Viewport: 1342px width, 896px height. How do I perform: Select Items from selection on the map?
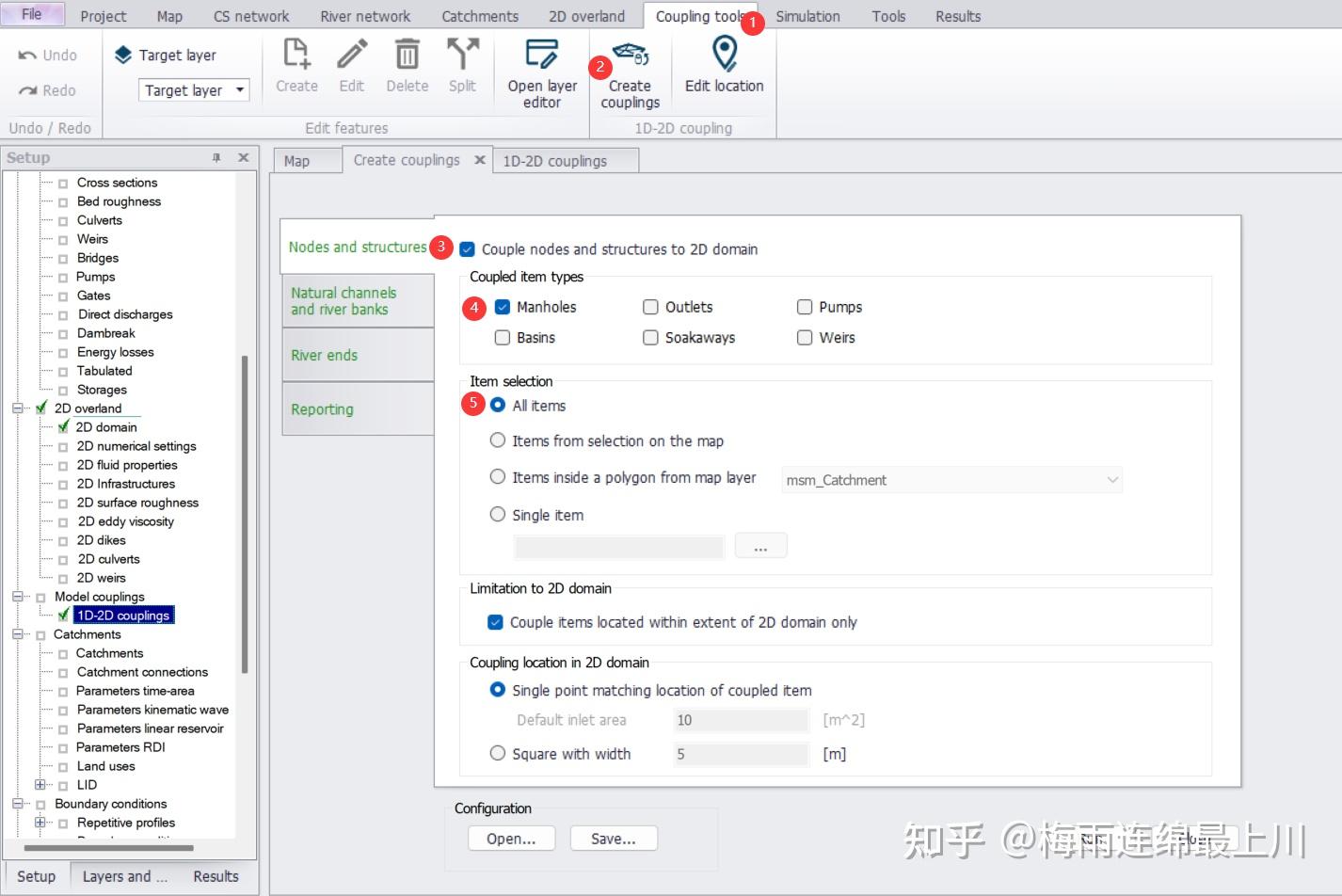(498, 440)
